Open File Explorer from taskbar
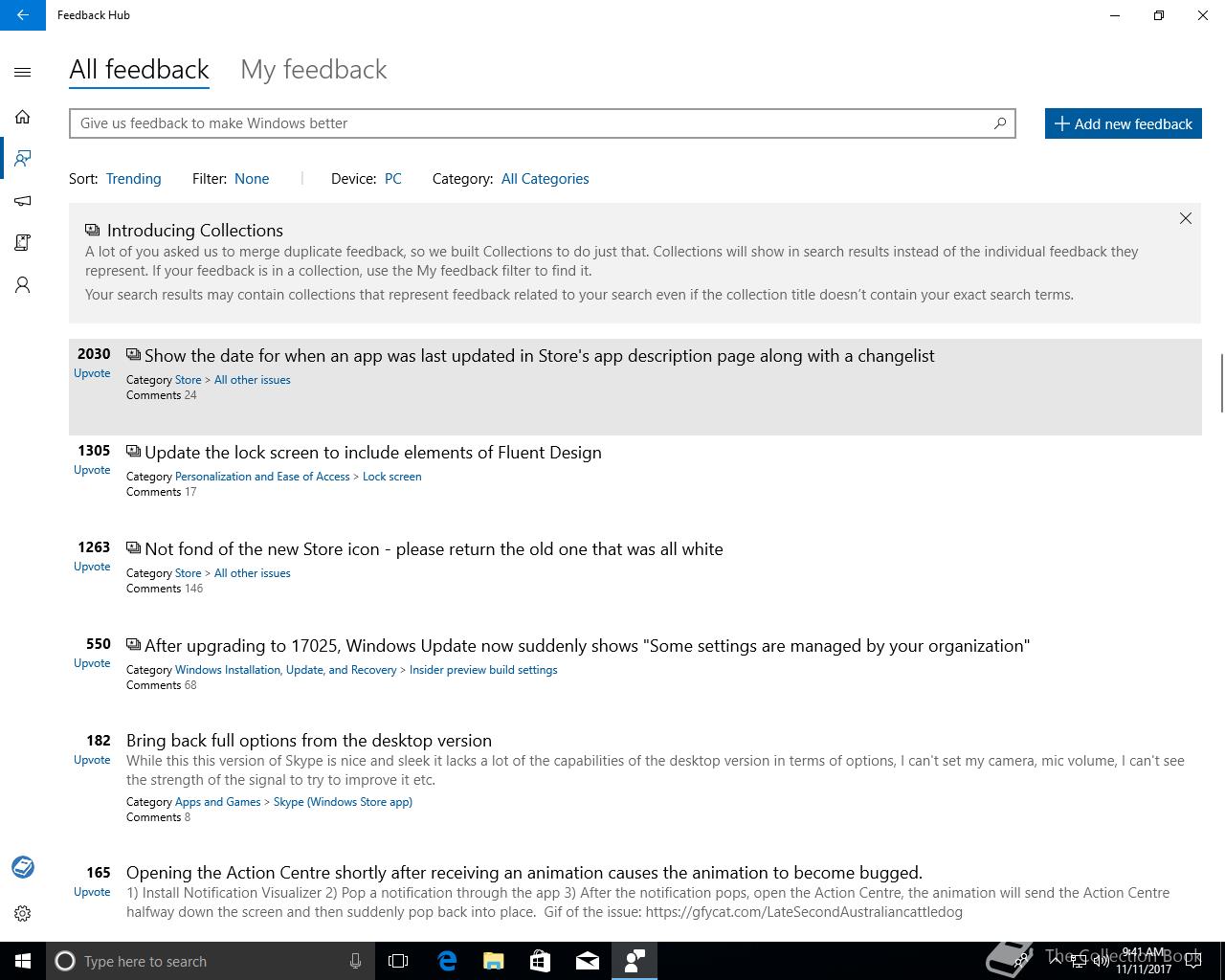Image resolution: width=1225 pixels, height=980 pixels. [494, 961]
